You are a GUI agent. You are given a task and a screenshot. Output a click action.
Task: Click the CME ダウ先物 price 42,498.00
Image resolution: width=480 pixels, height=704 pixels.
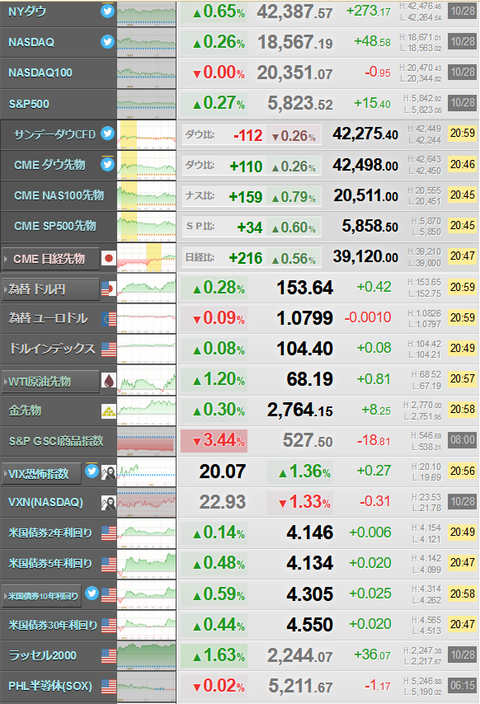click(x=366, y=165)
